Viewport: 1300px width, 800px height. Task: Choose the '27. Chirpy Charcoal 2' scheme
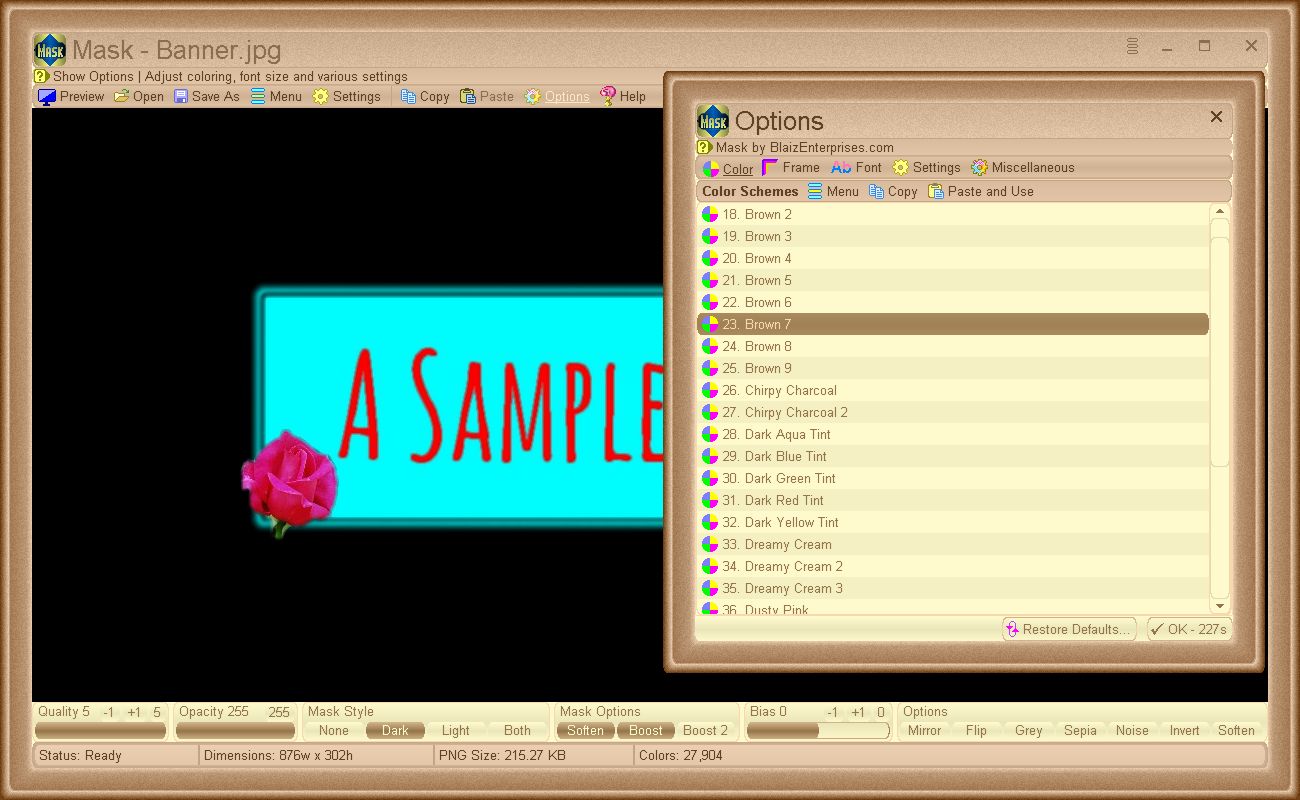coord(953,412)
